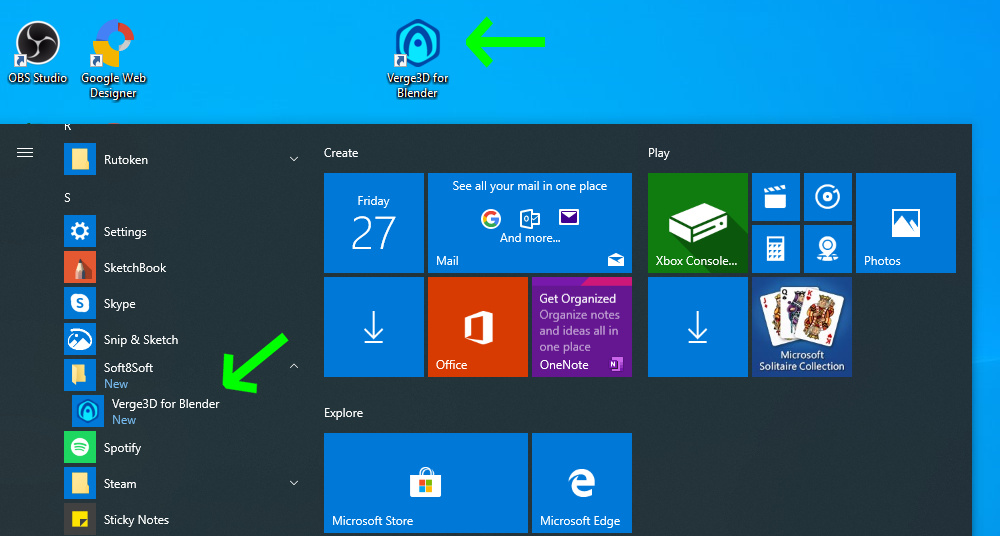Viewport: 1000px width, 536px height.
Task: Select the Soft8Soft folder label
Action: [x=128, y=368]
